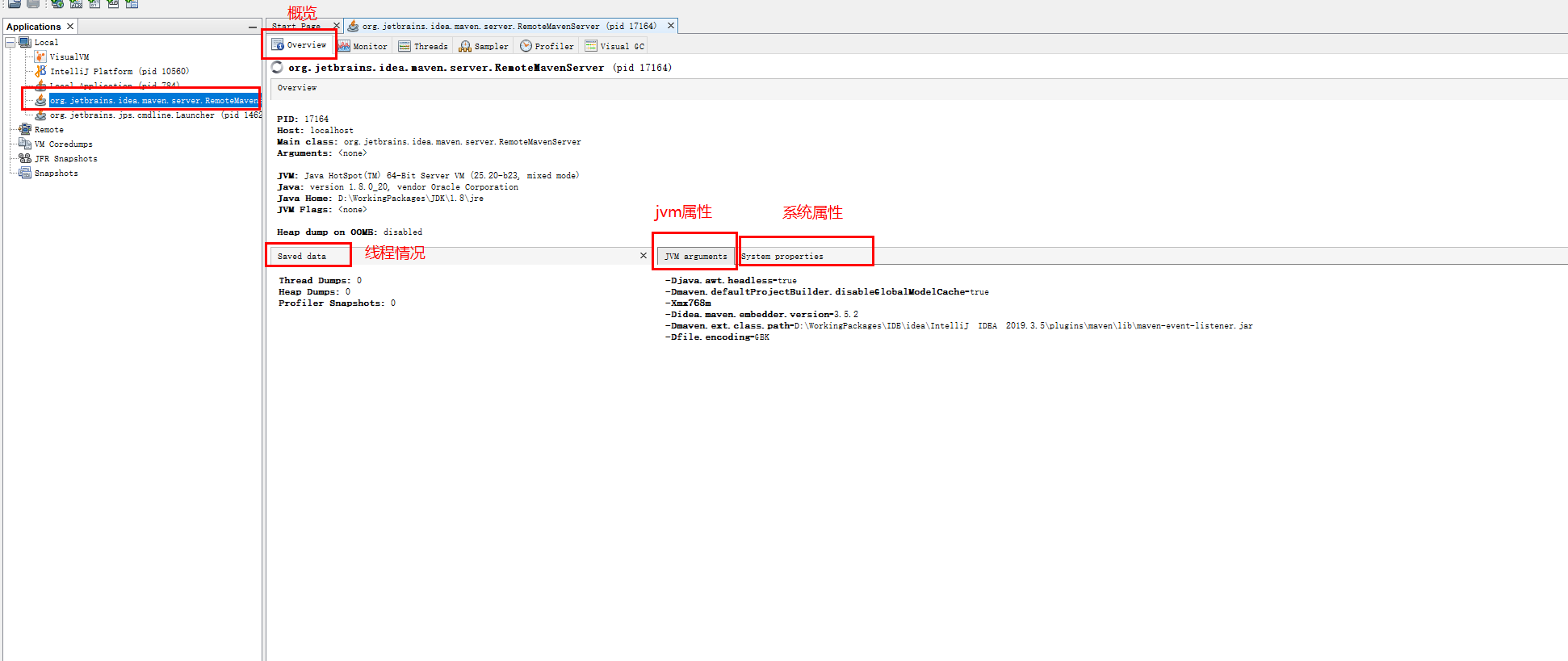
Task: Open the Monitor tab
Action: (363, 46)
